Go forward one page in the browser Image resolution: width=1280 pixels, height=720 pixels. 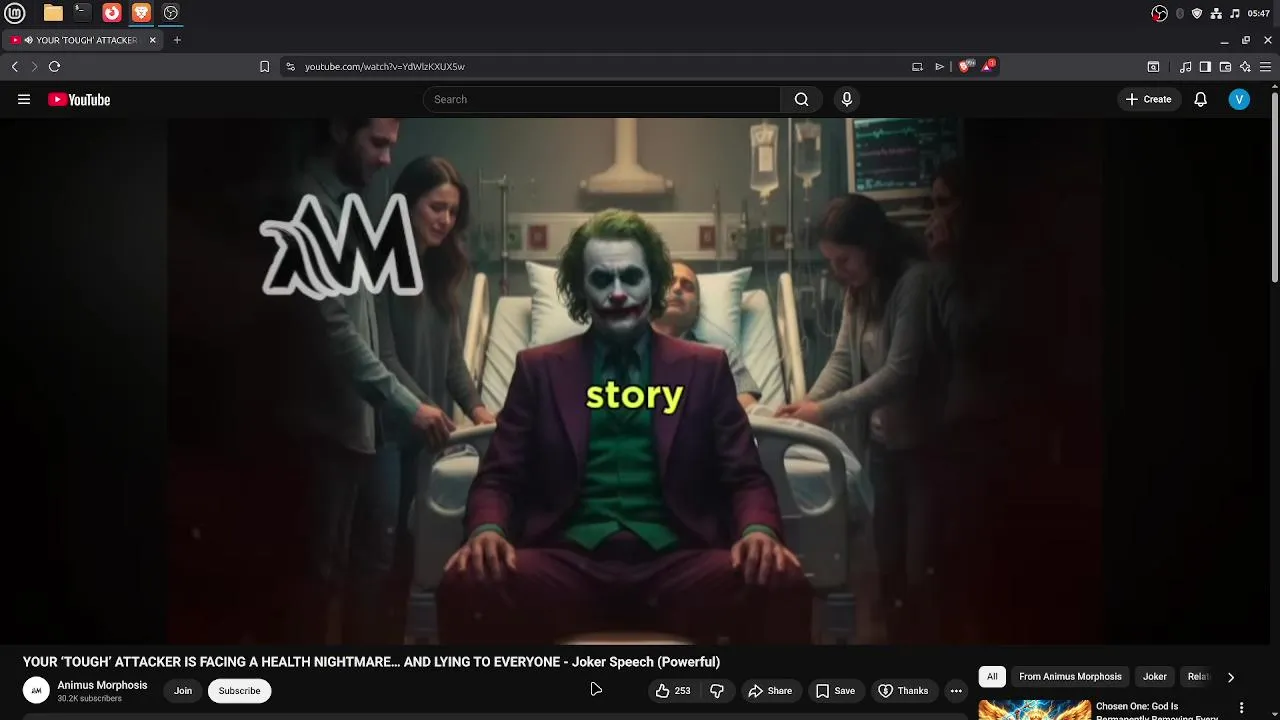(x=34, y=66)
